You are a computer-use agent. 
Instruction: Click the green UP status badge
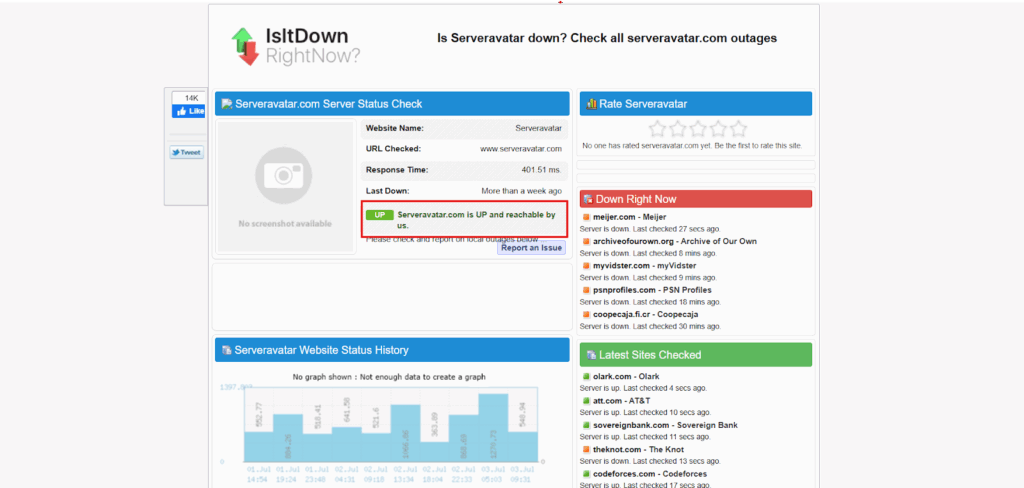379,215
